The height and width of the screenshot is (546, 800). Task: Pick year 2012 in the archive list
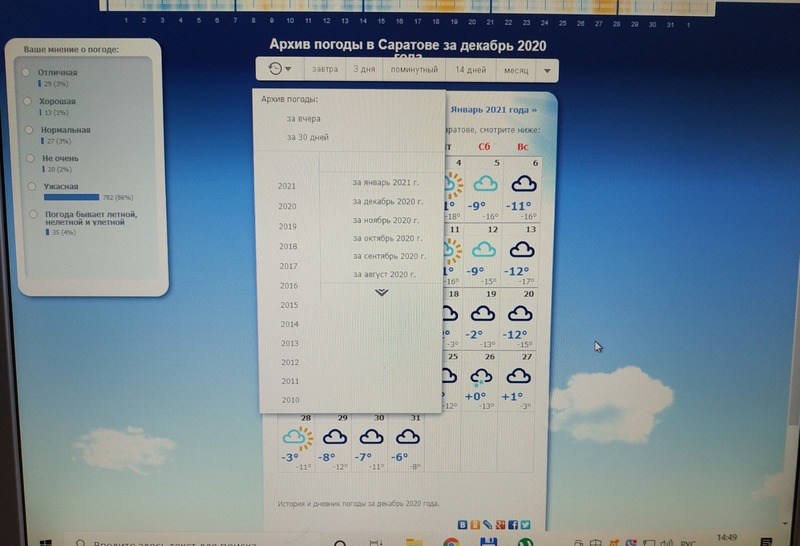pyautogui.click(x=290, y=362)
